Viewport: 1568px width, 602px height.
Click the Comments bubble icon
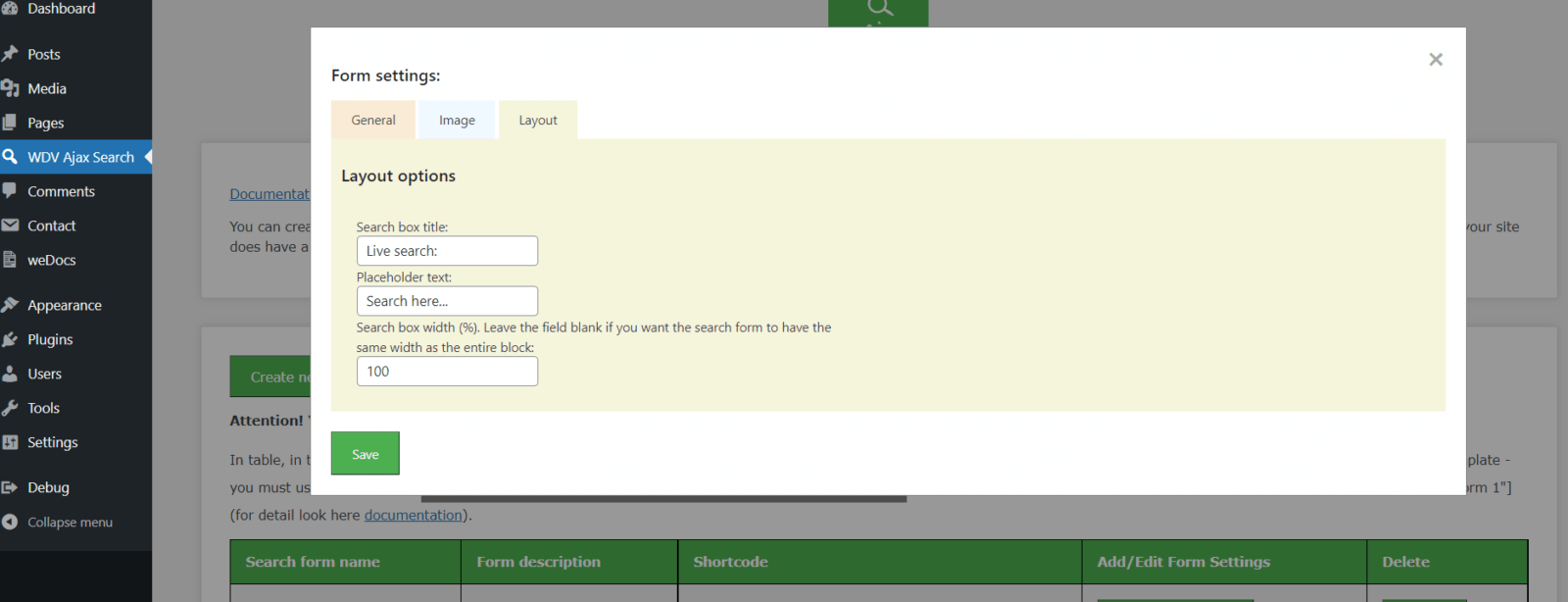(x=11, y=191)
